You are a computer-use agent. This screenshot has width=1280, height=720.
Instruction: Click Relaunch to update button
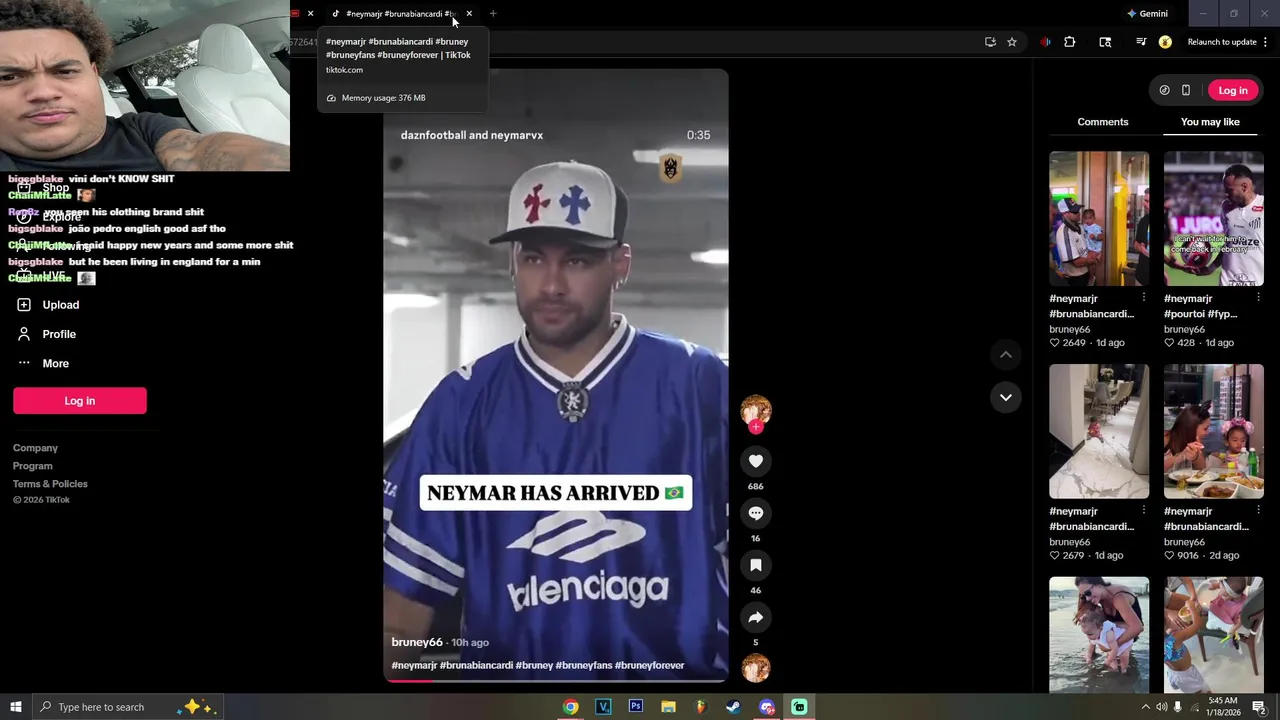pos(1222,42)
